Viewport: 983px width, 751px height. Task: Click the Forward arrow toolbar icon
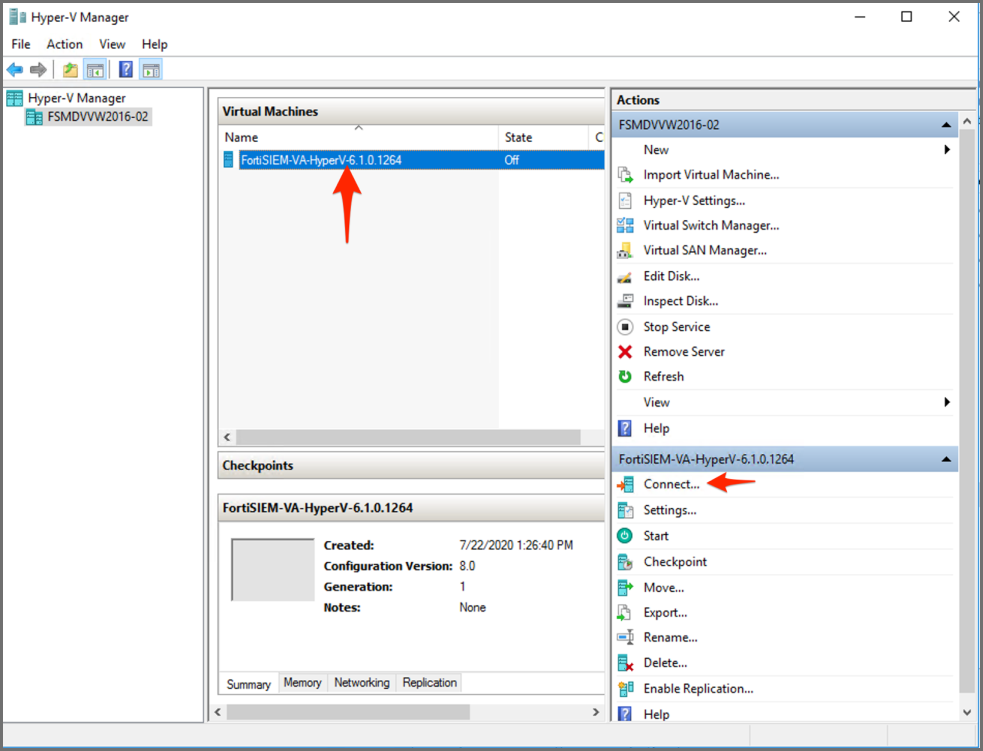38,70
